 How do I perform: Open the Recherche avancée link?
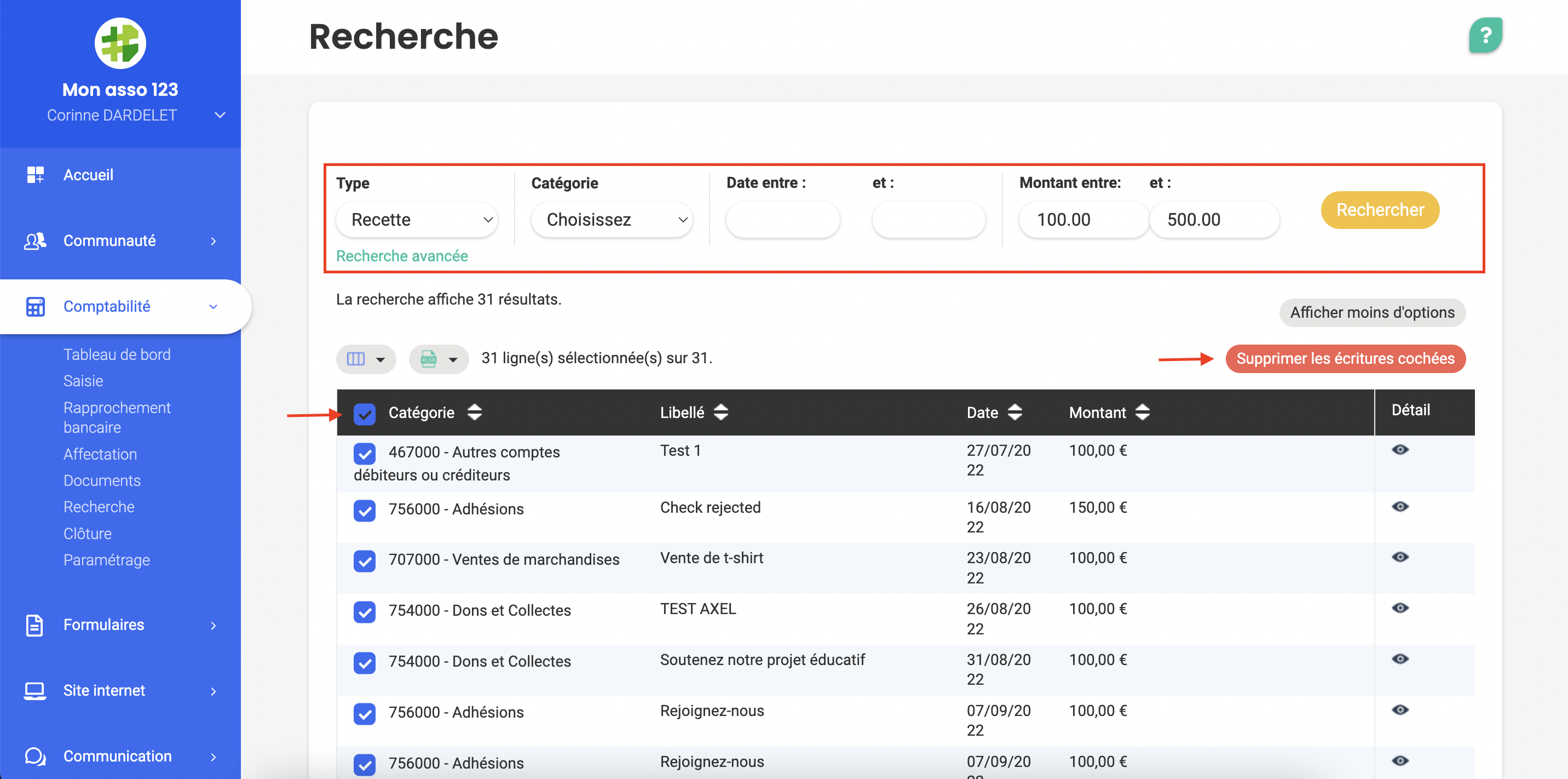click(402, 256)
